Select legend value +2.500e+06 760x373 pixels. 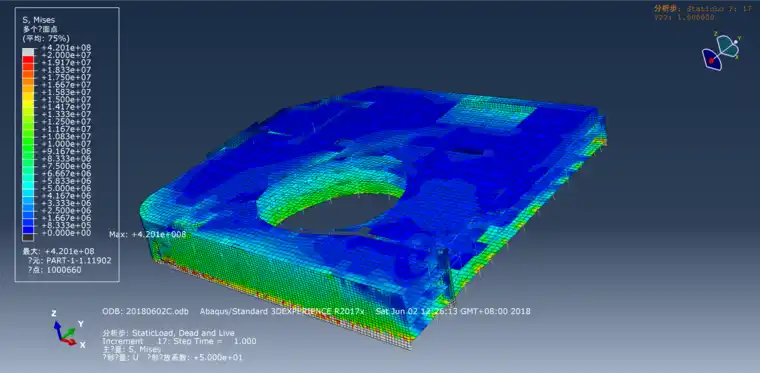[x=66, y=211]
